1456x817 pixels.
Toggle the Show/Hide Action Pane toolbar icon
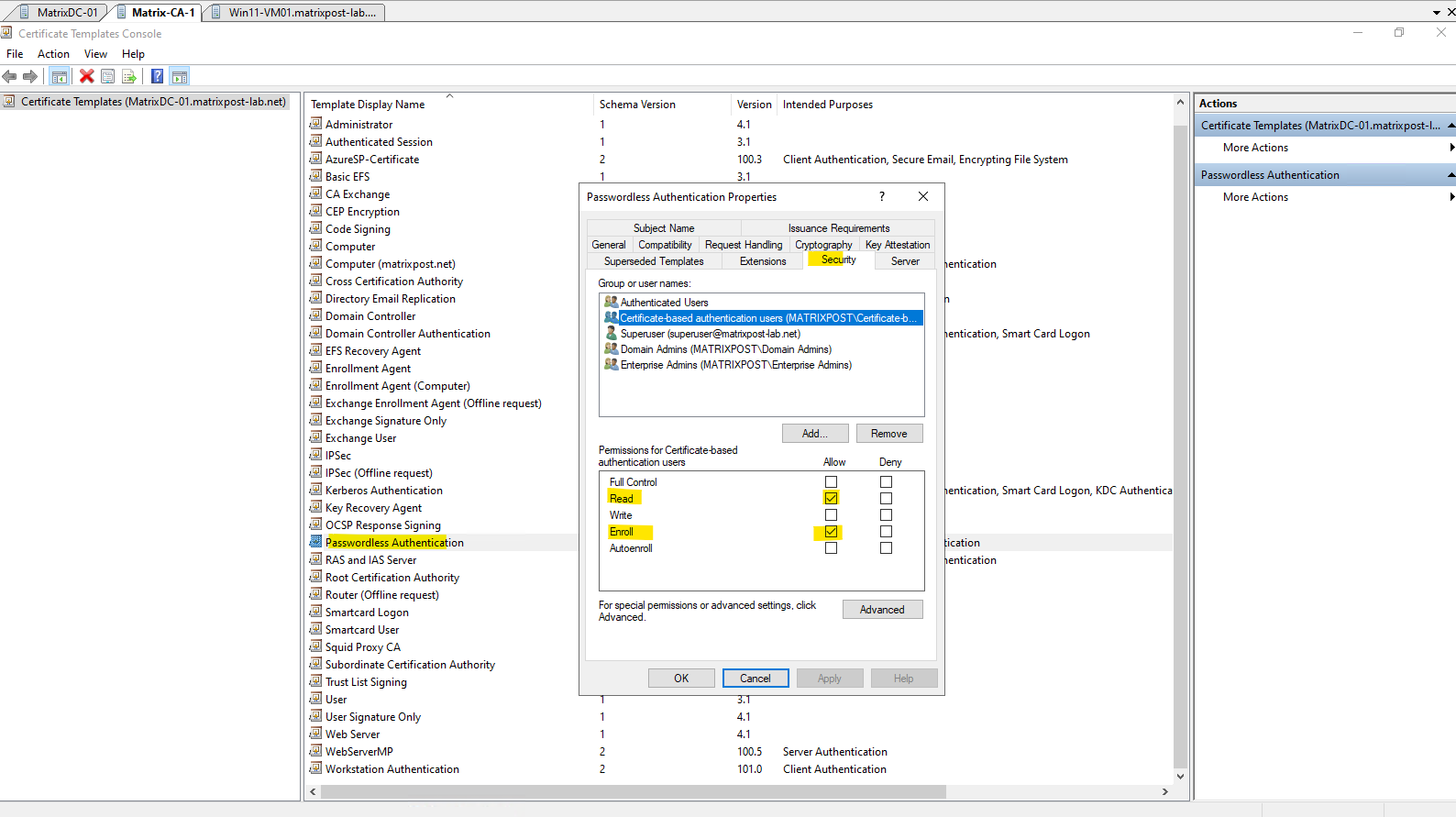click(x=180, y=76)
